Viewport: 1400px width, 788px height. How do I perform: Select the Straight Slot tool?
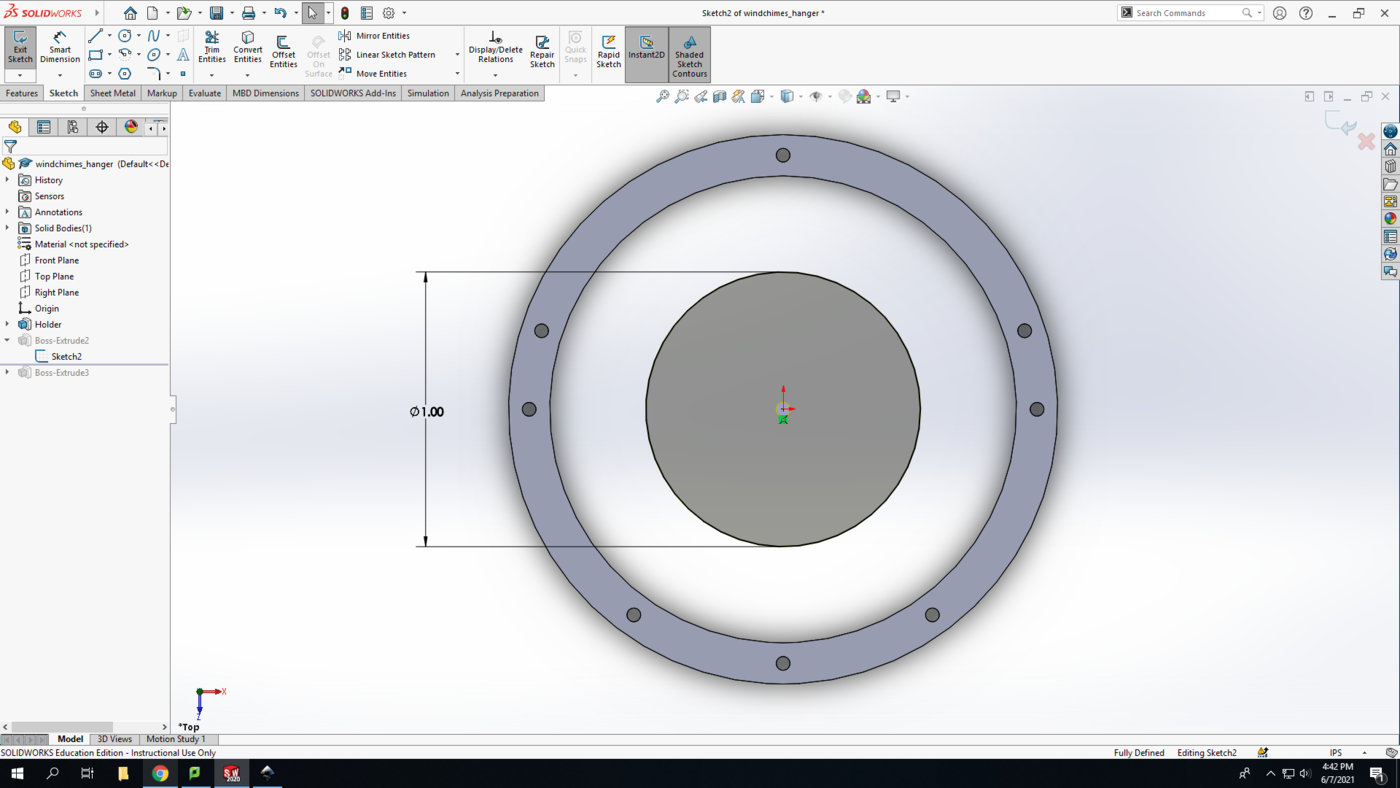point(95,74)
